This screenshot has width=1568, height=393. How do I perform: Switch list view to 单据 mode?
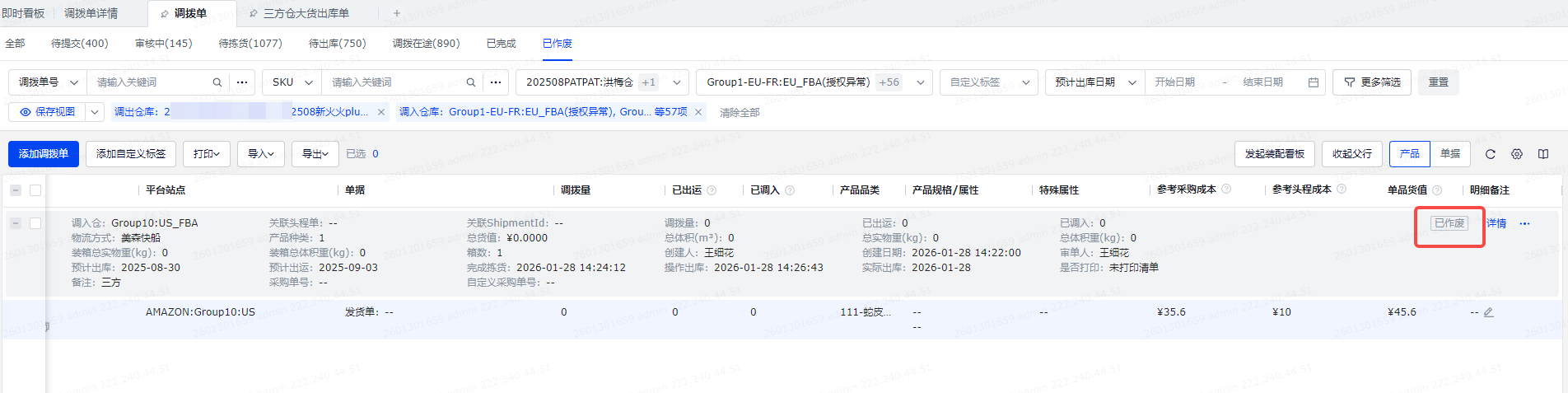[1450, 154]
